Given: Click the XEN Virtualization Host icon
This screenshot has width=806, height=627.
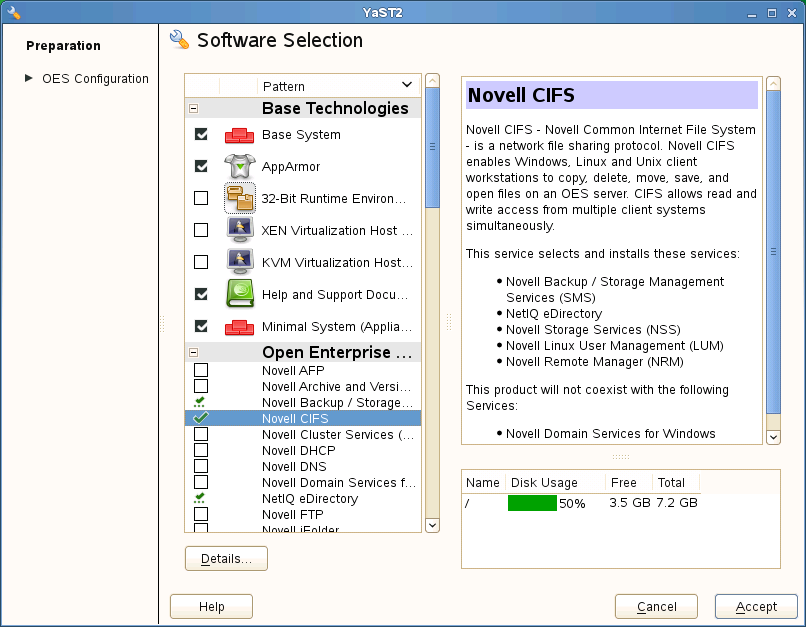Looking at the screenshot, I should (240, 231).
